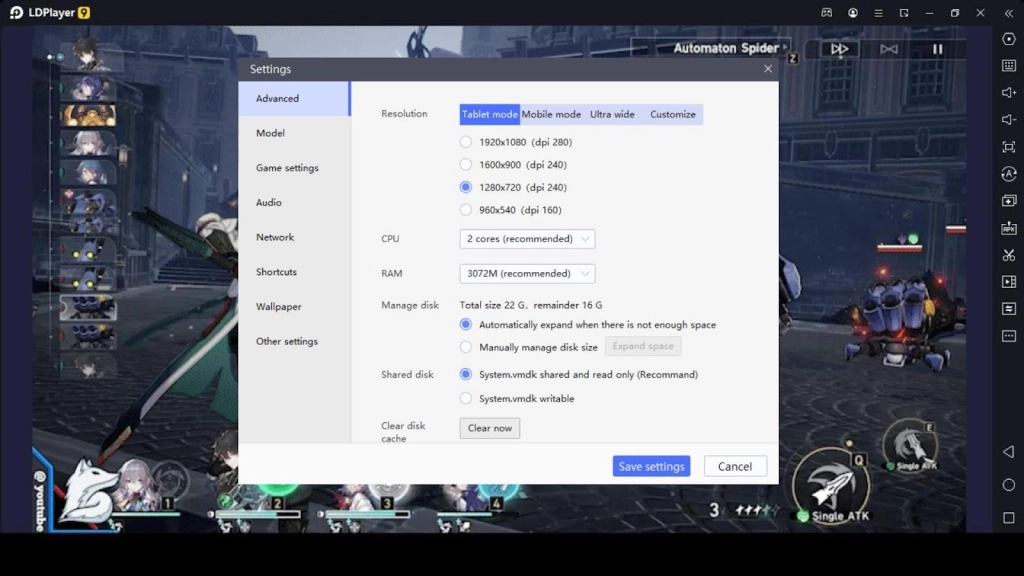Click Clear now disk cache button

[490, 428]
